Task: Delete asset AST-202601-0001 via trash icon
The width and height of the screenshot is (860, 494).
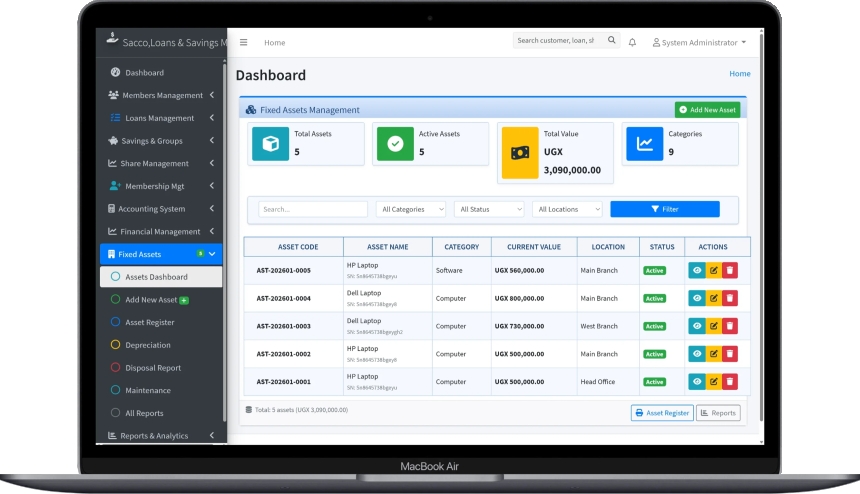Action: pos(730,381)
